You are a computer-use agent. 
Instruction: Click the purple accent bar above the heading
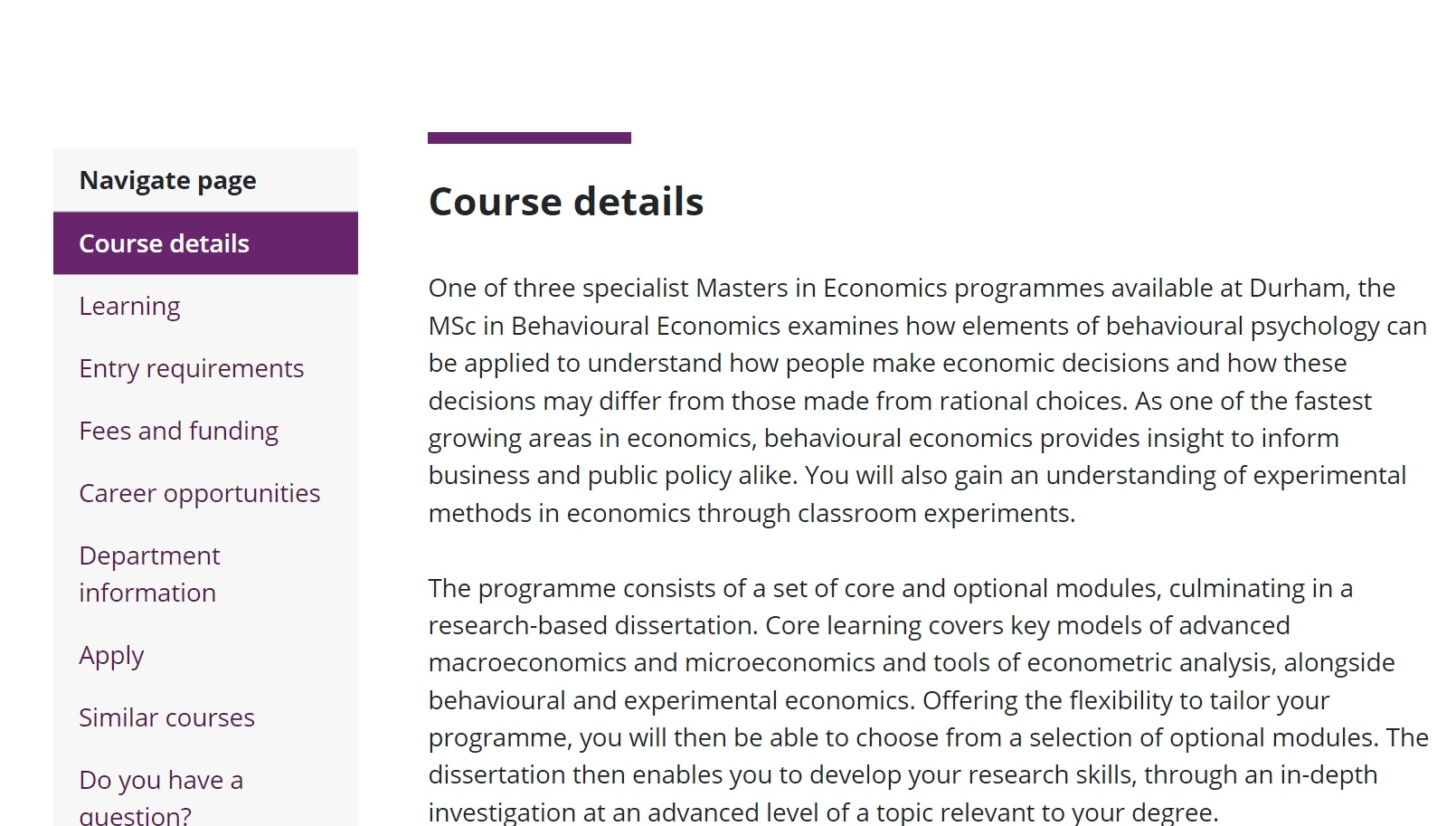(x=529, y=138)
